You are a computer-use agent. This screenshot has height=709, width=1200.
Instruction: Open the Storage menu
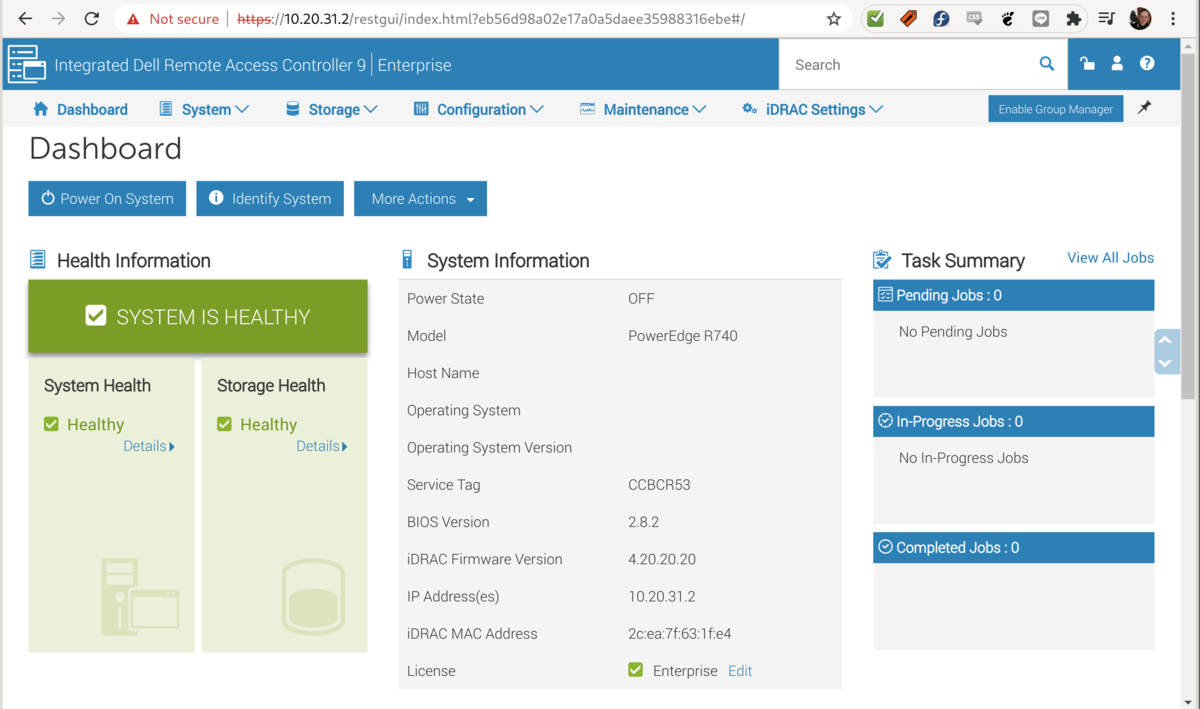pyautogui.click(x=332, y=109)
